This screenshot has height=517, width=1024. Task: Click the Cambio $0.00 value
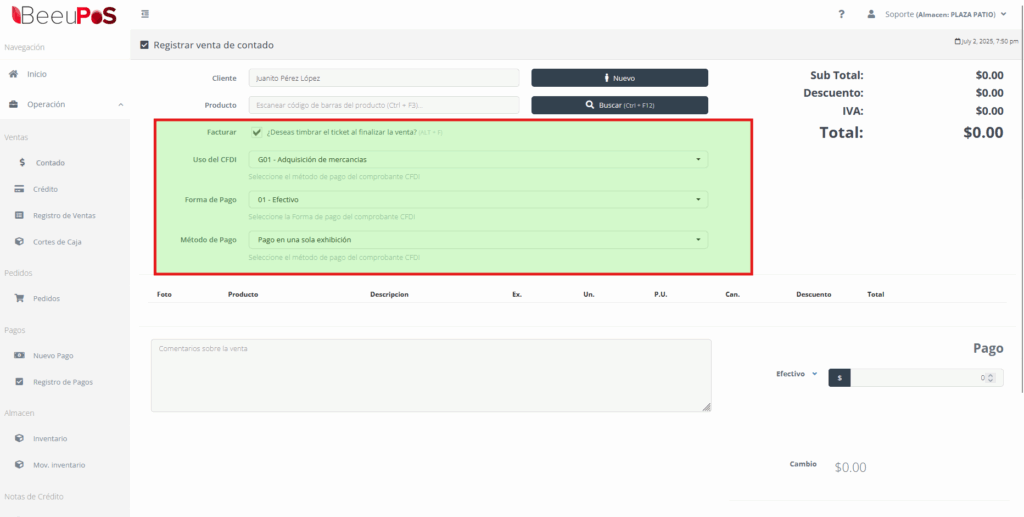pyautogui.click(x=850, y=467)
